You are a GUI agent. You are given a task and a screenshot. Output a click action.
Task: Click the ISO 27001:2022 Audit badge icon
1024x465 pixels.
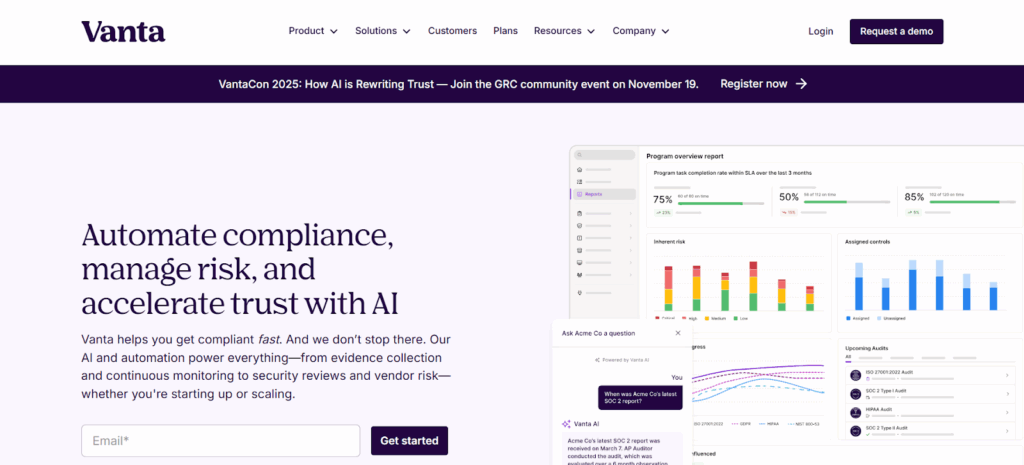pos(855,375)
